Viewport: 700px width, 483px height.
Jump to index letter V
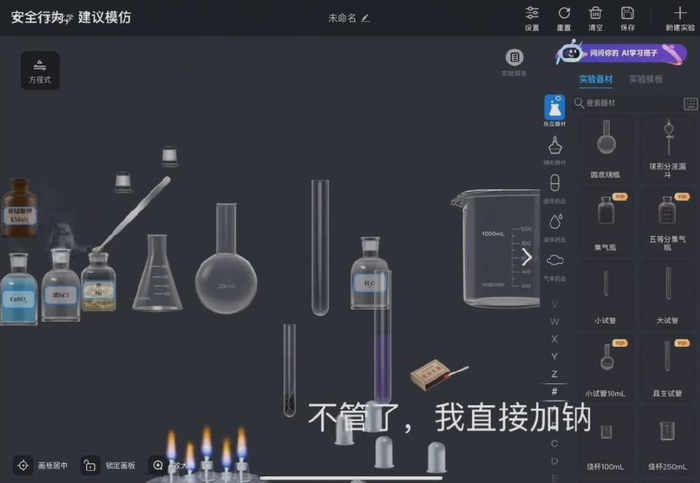[x=554, y=304]
